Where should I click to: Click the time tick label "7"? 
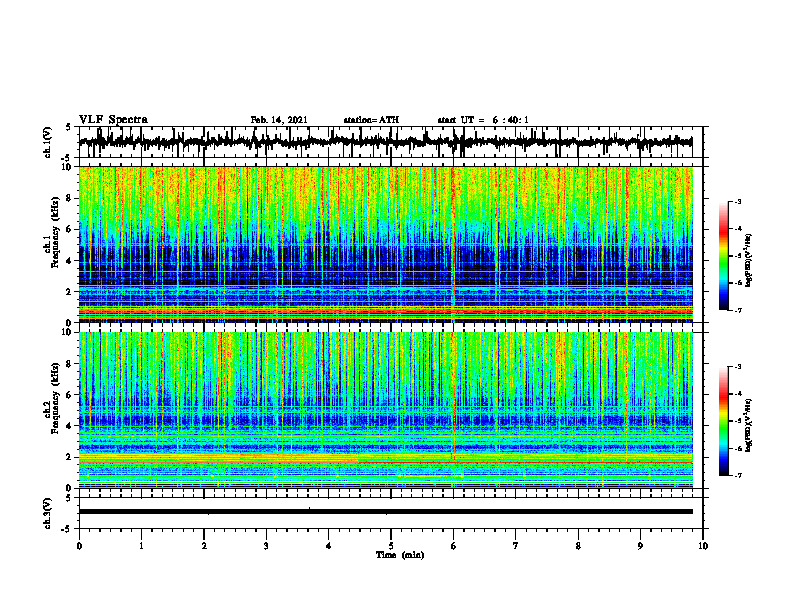click(x=516, y=546)
